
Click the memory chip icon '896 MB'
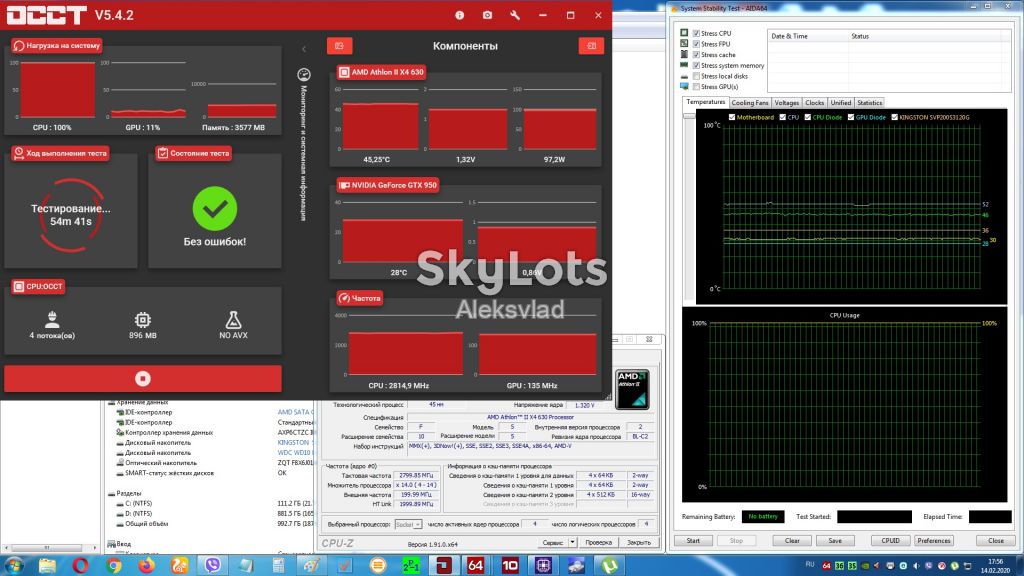click(142, 319)
